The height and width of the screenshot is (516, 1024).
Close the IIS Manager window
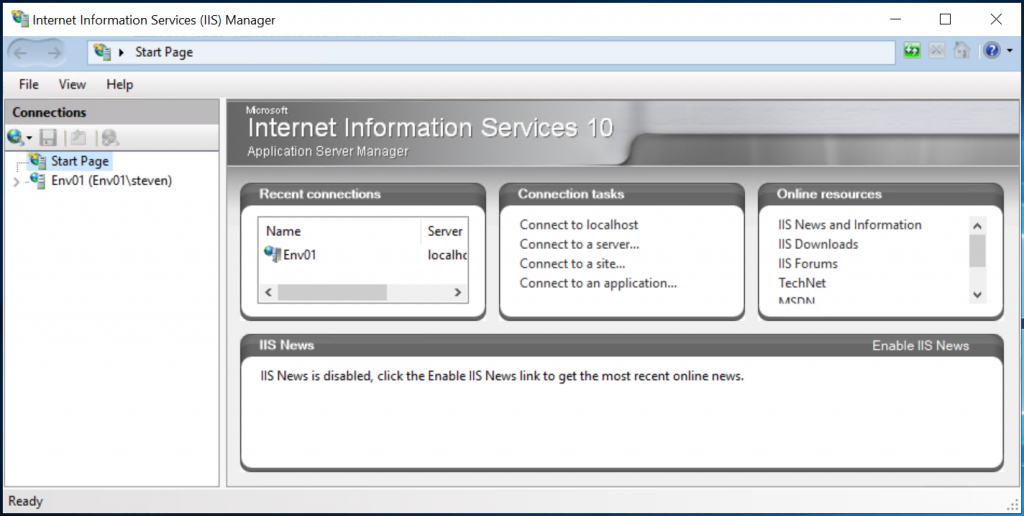(996, 19)
